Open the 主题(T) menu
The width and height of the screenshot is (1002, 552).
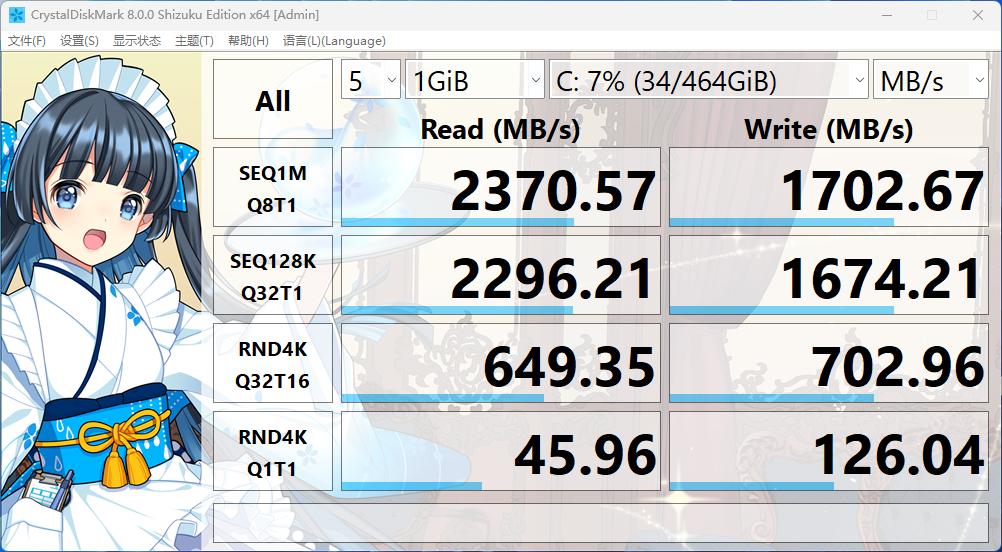pyautogui.click(x=194, y=41)
